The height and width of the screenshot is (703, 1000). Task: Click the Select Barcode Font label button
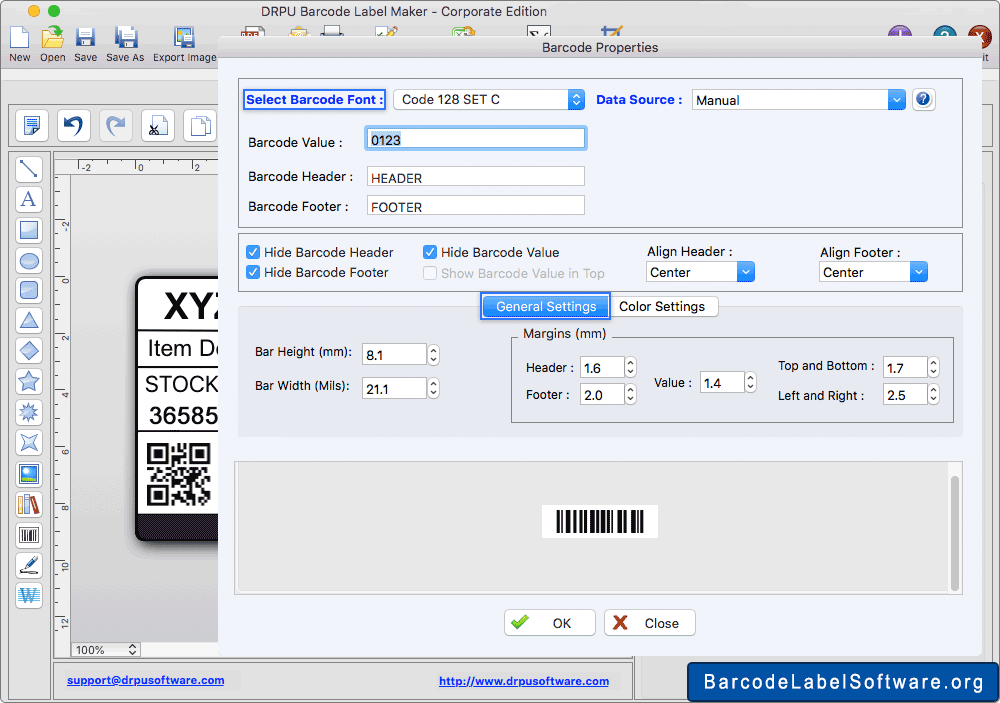click(x=314, y=100)
